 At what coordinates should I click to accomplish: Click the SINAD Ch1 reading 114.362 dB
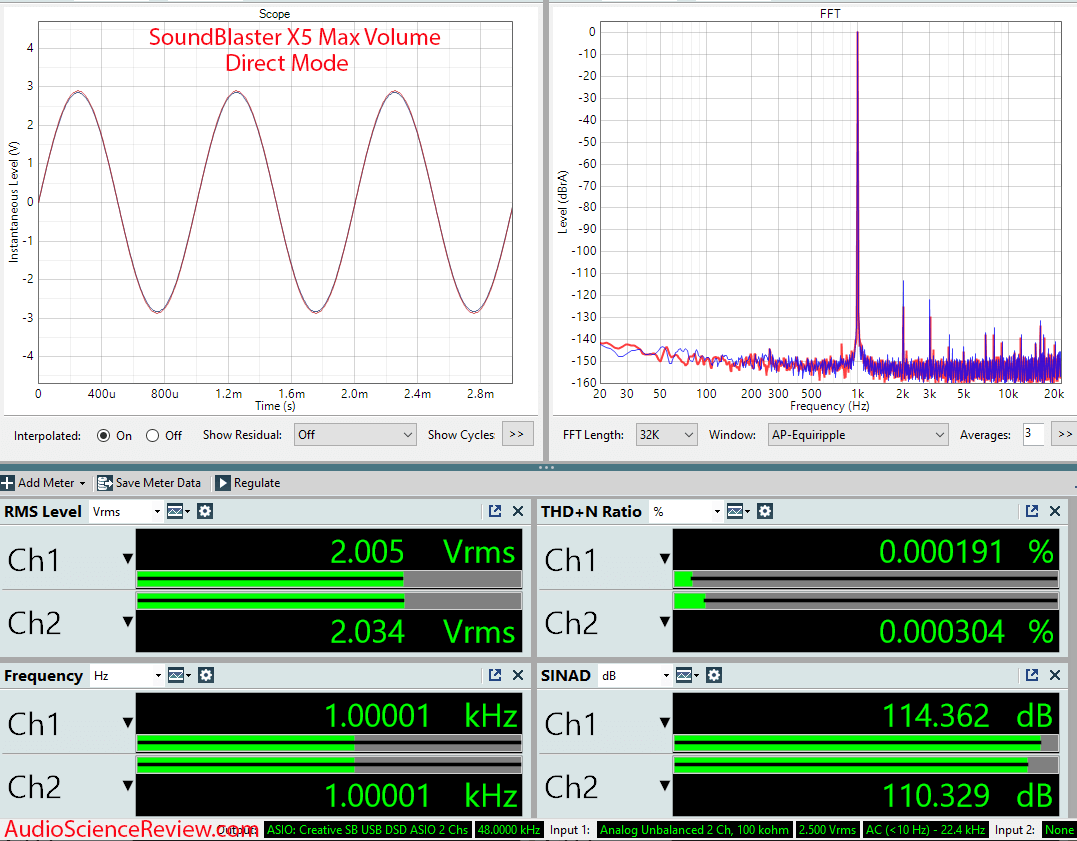(x=967, y=716)
